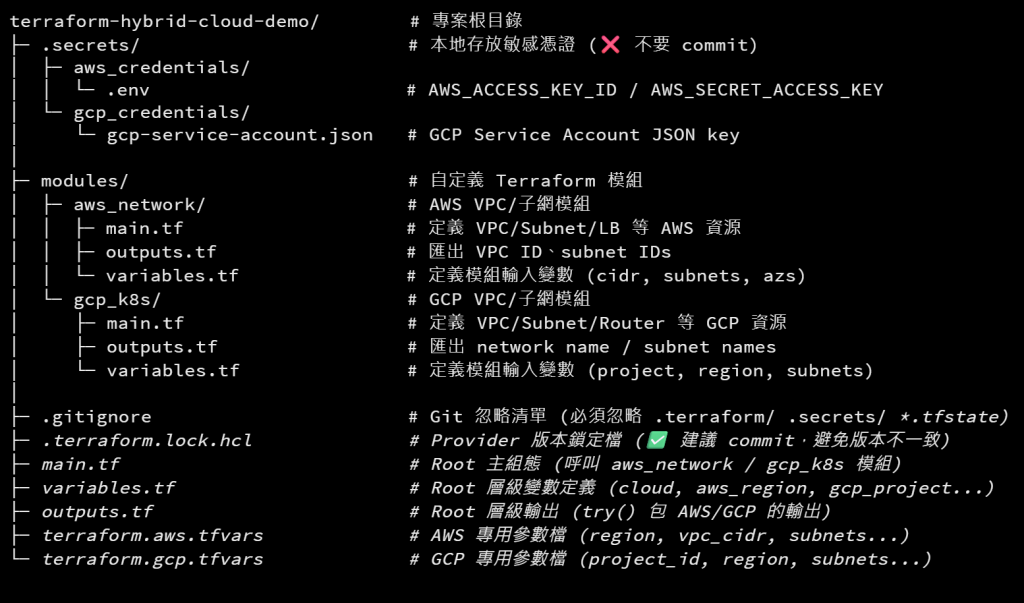Open outputs.tf under aws_network

(x=161, y=252)
